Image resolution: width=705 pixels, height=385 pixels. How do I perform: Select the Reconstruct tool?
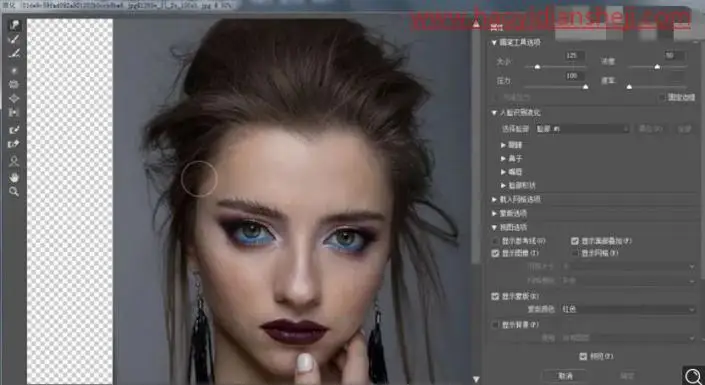point(14,40)
